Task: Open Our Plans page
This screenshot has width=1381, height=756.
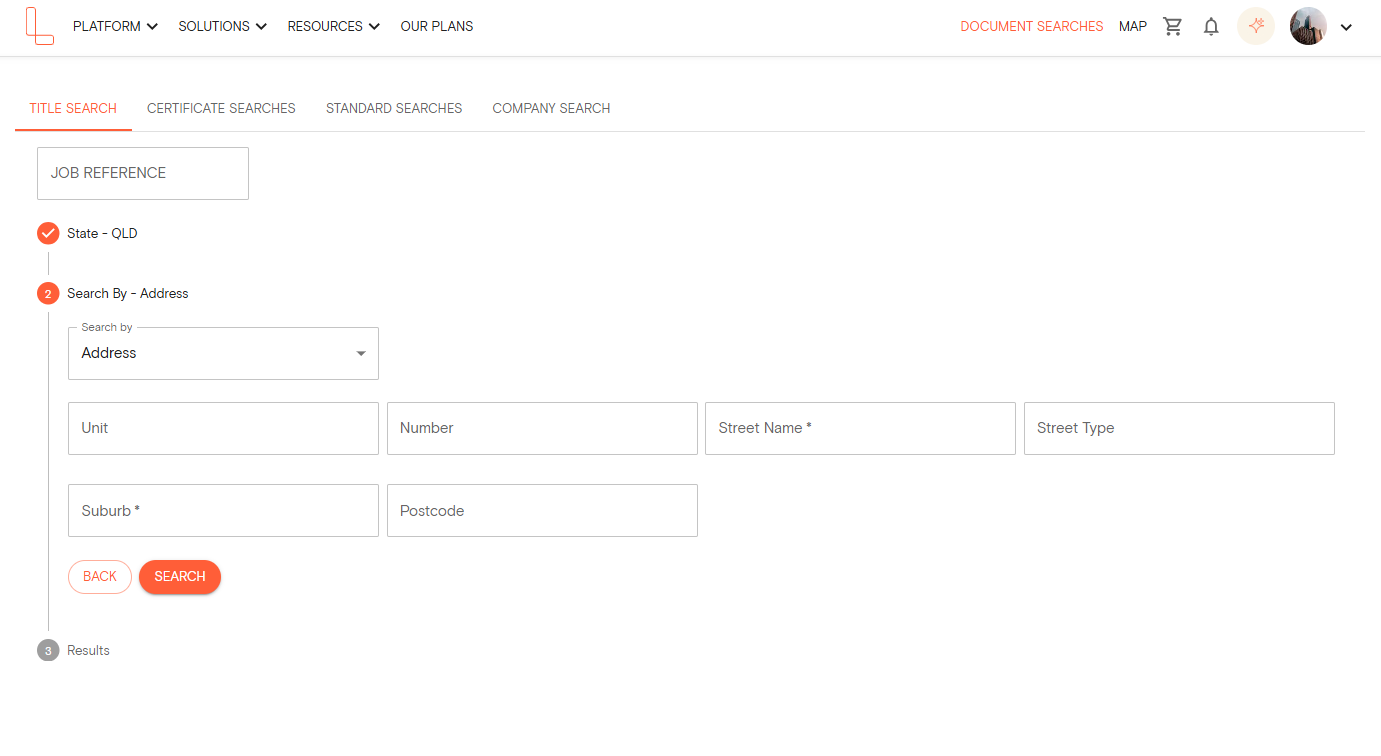Action: click(437, 26)
